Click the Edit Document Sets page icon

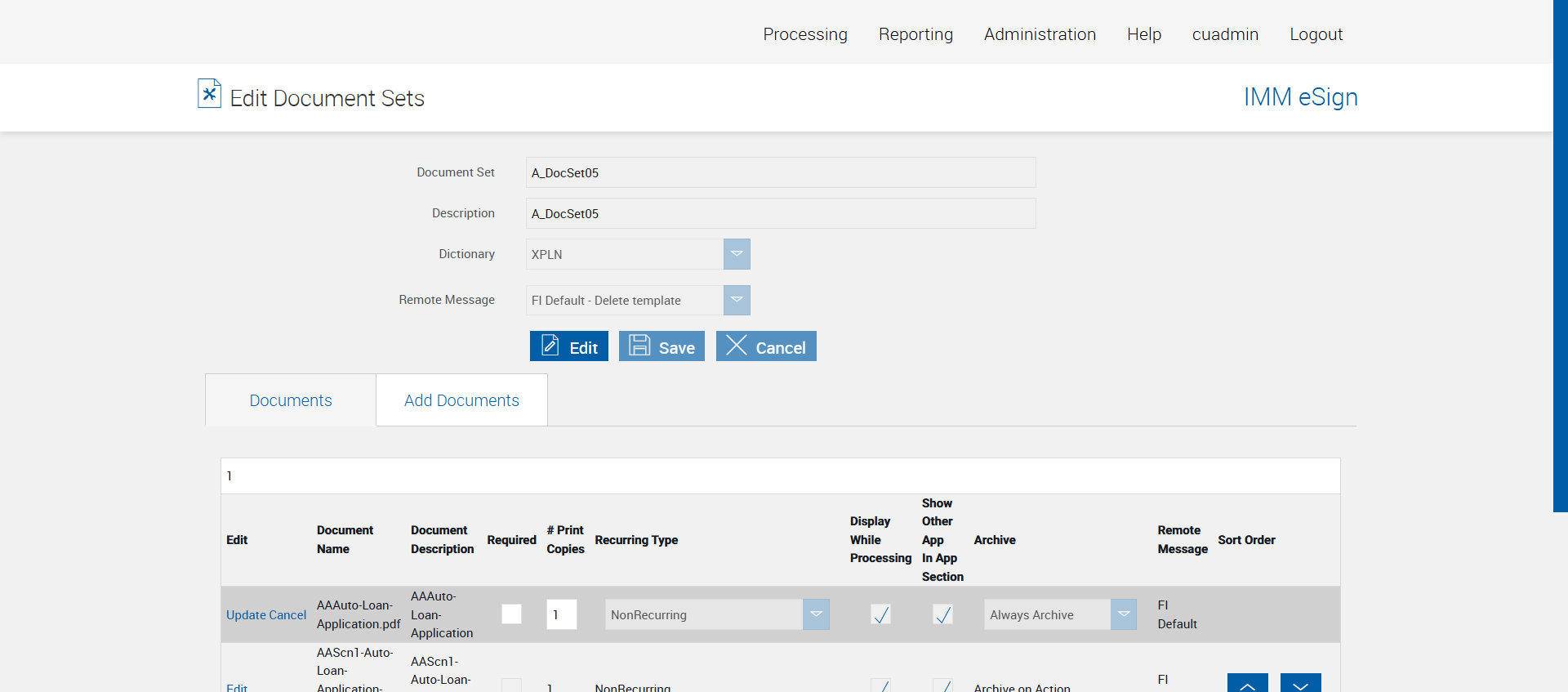(x=209, y=94)
